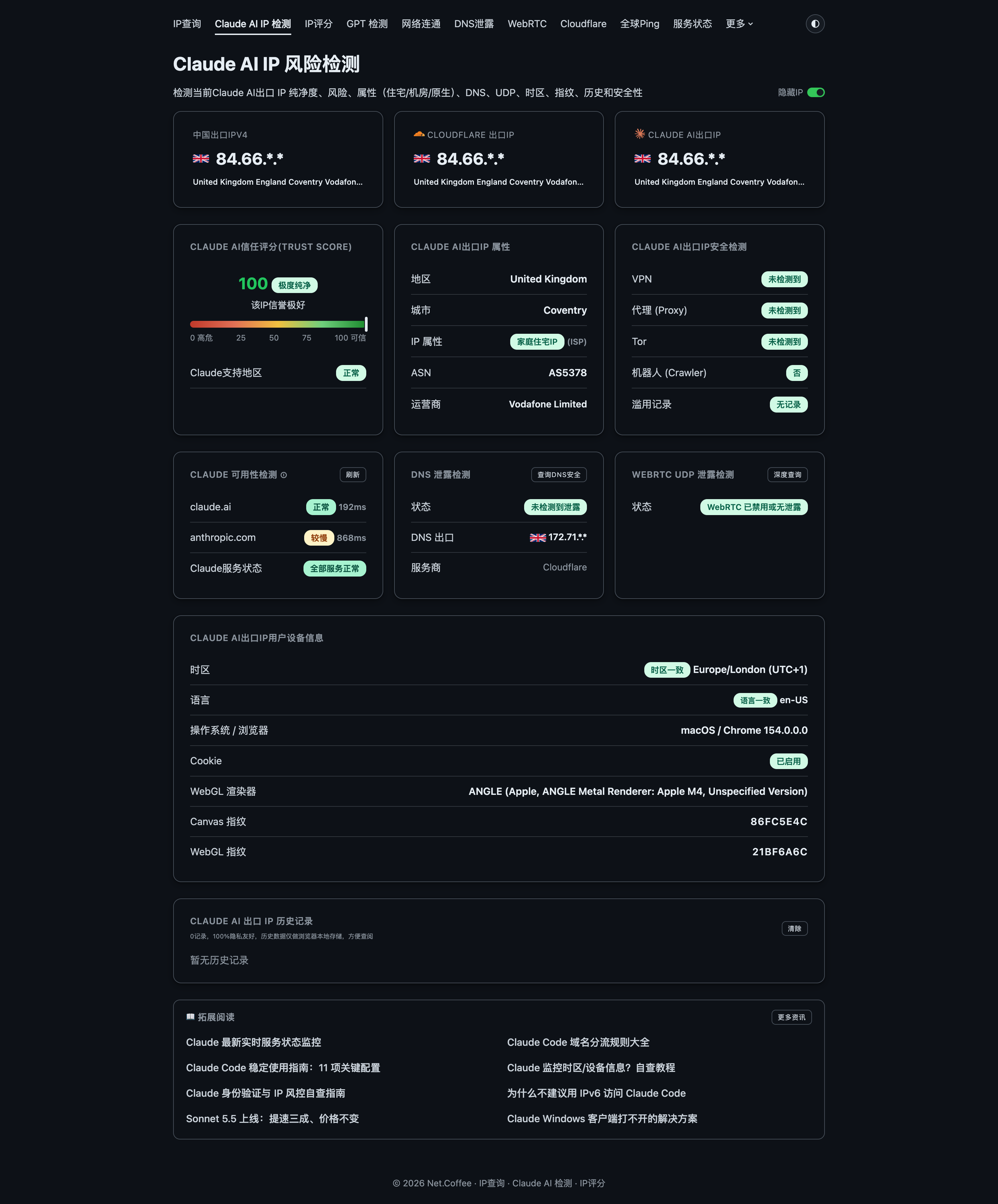
Task: Click the 查询DNS安全 button
Action: (x=559, y=475)
